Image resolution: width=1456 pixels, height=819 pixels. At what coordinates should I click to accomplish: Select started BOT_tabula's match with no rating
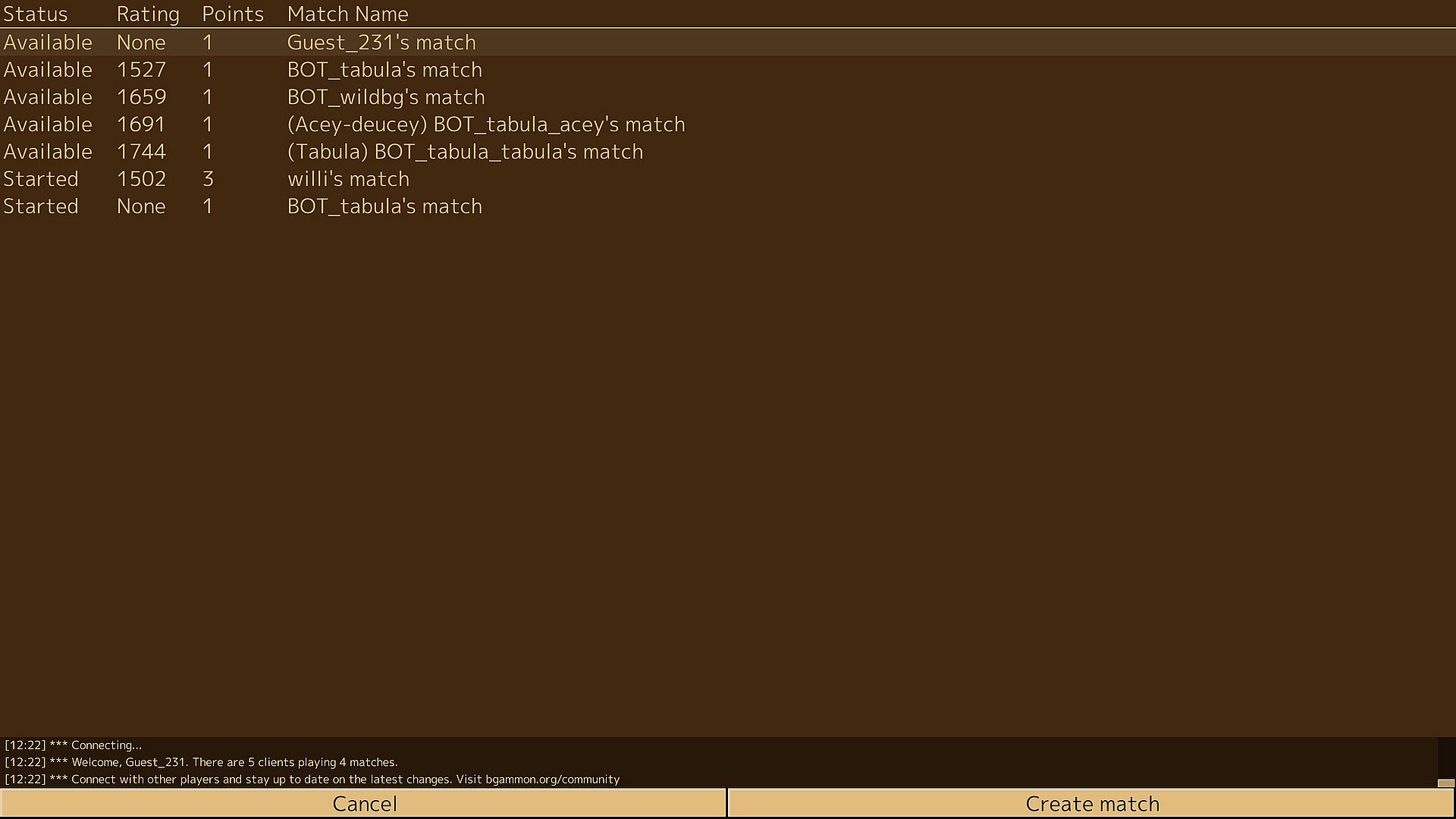[384, 206]
